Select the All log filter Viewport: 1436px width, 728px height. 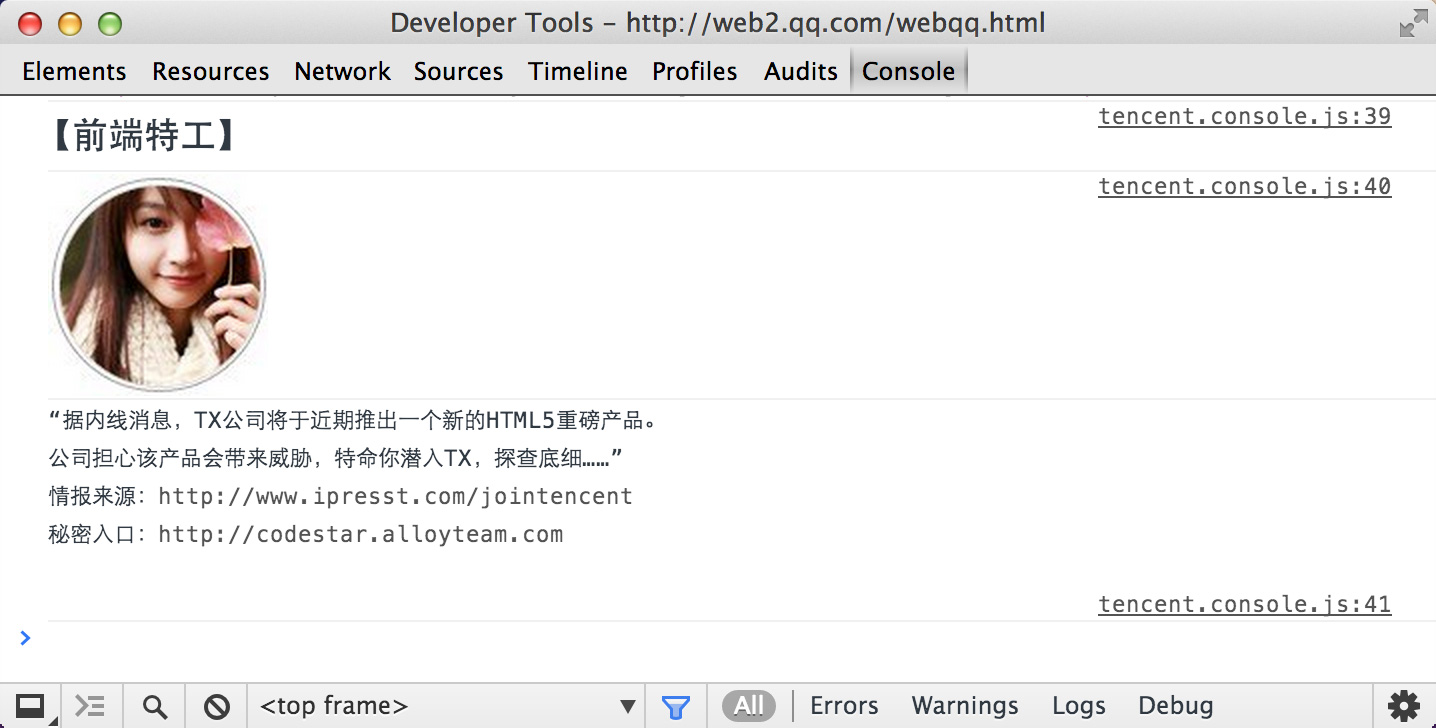coord(749,706)
